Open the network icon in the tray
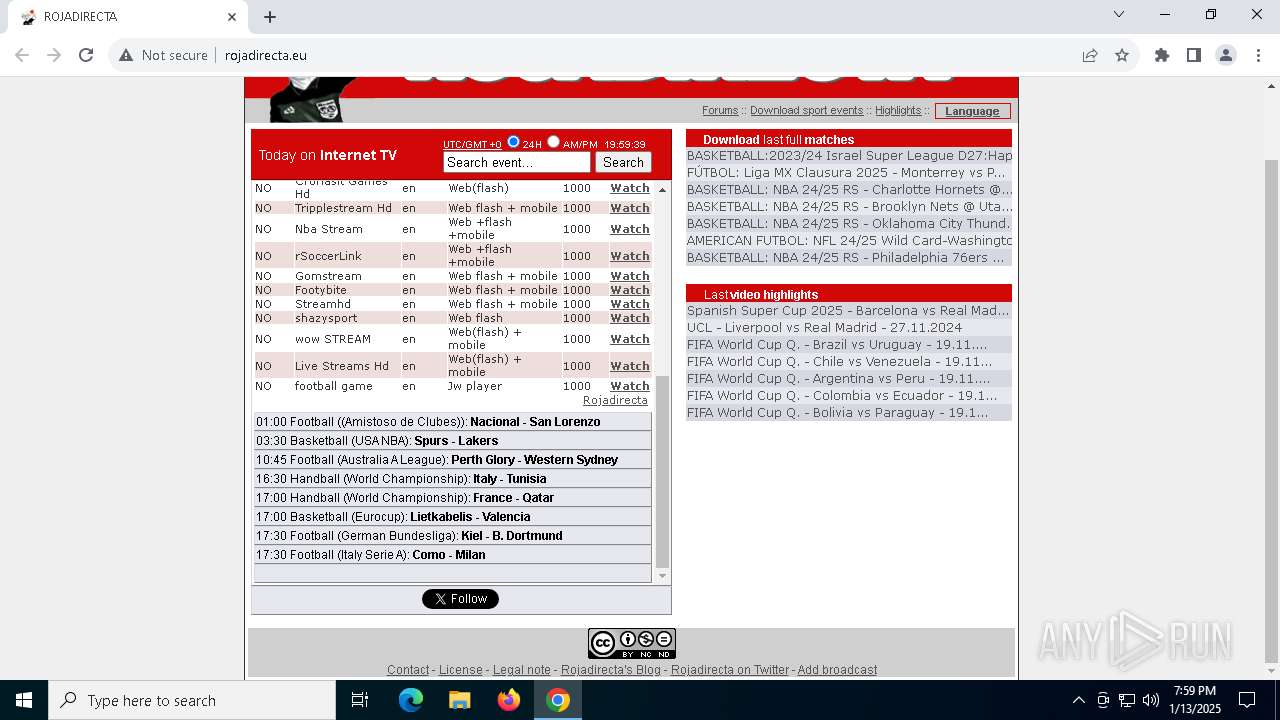Image resolution: width=1280 pixels, height=720 pixels. [1127, 700]
